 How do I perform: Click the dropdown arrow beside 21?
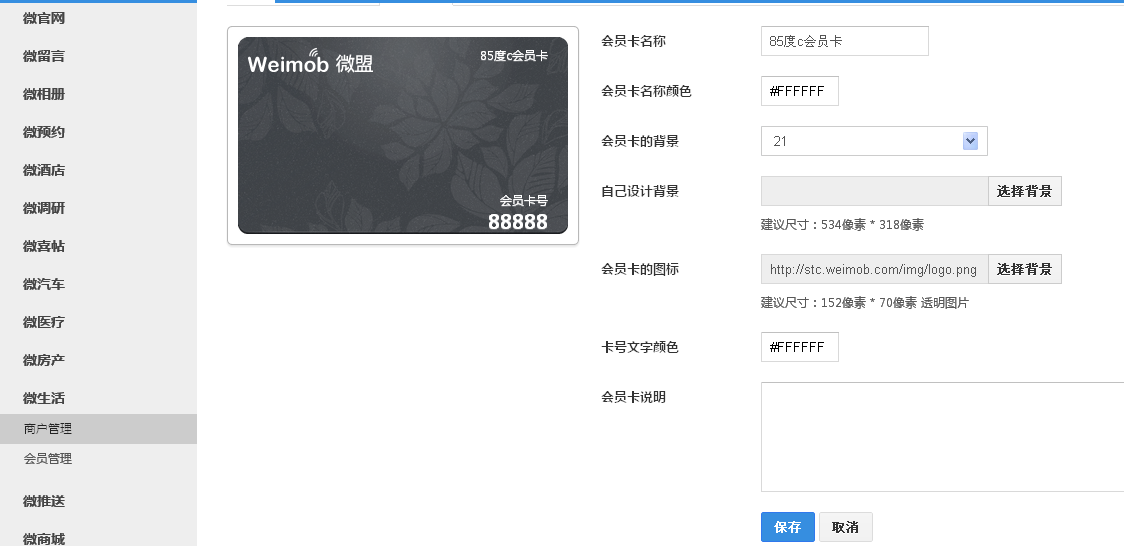(970, 141)
